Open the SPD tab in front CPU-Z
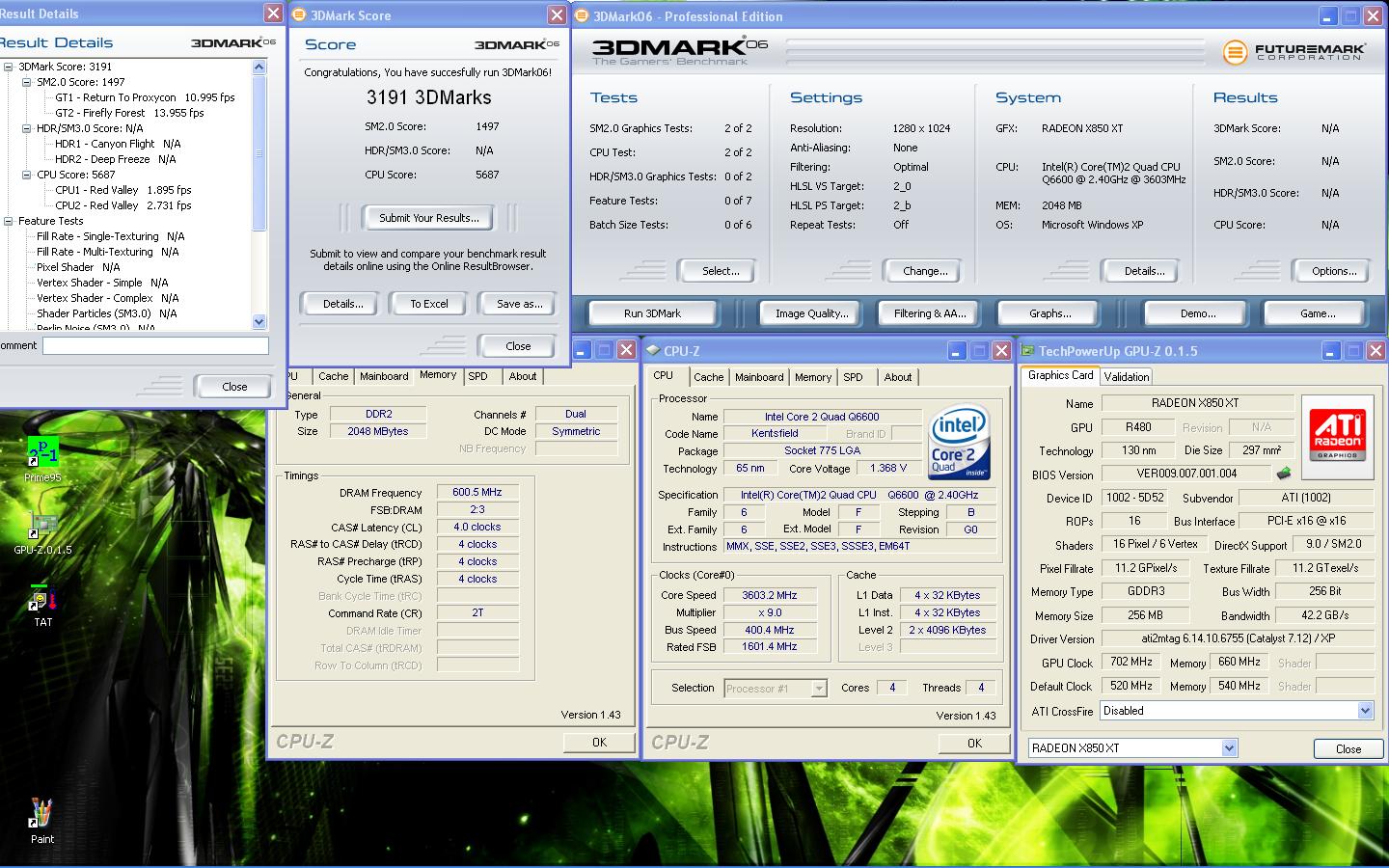Viewport: 1389px width, 868px height. [853, 377]
